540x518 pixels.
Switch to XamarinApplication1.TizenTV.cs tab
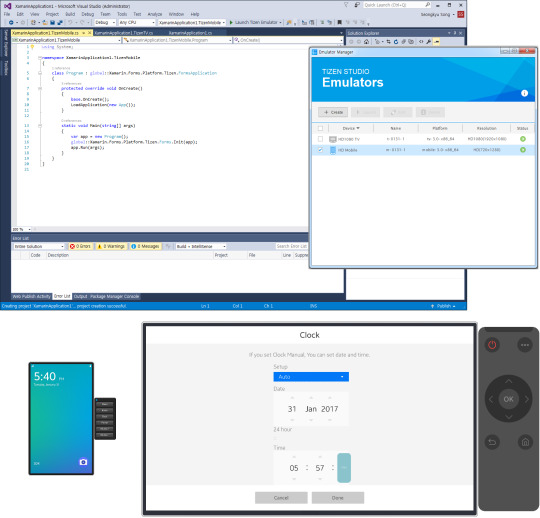tap(124, 33)
